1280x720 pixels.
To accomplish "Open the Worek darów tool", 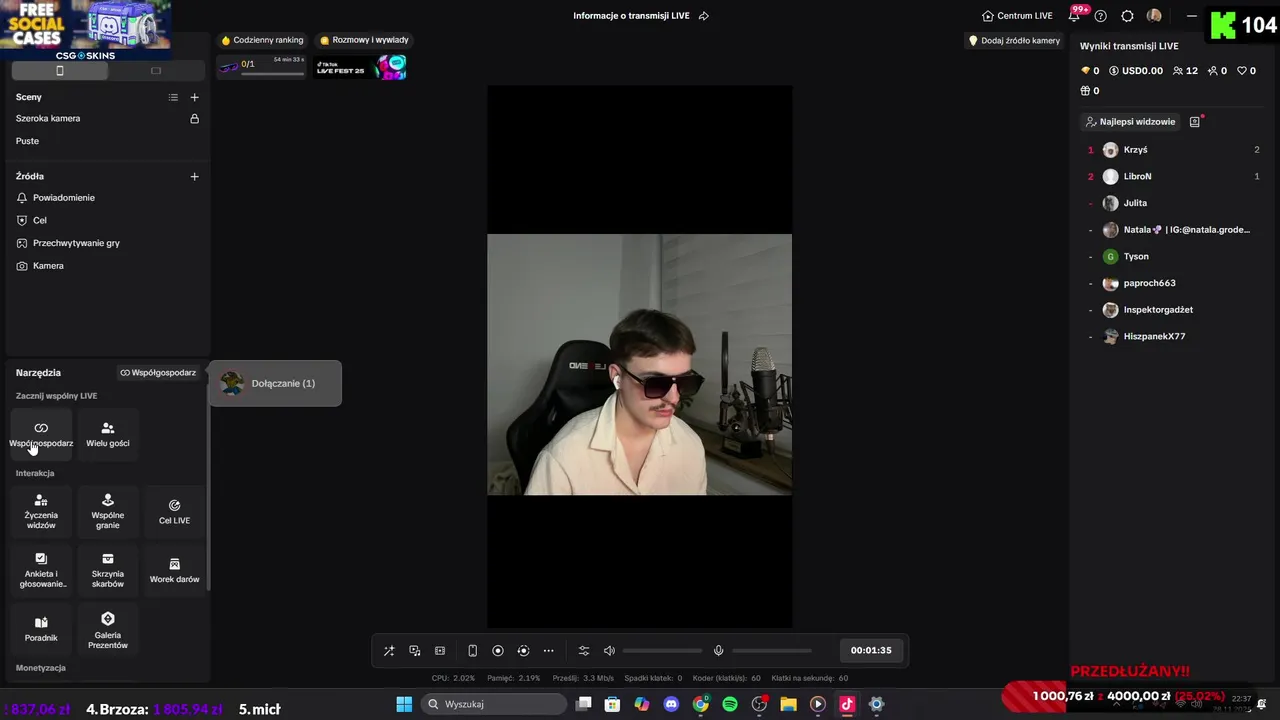I will click(174, 571).
